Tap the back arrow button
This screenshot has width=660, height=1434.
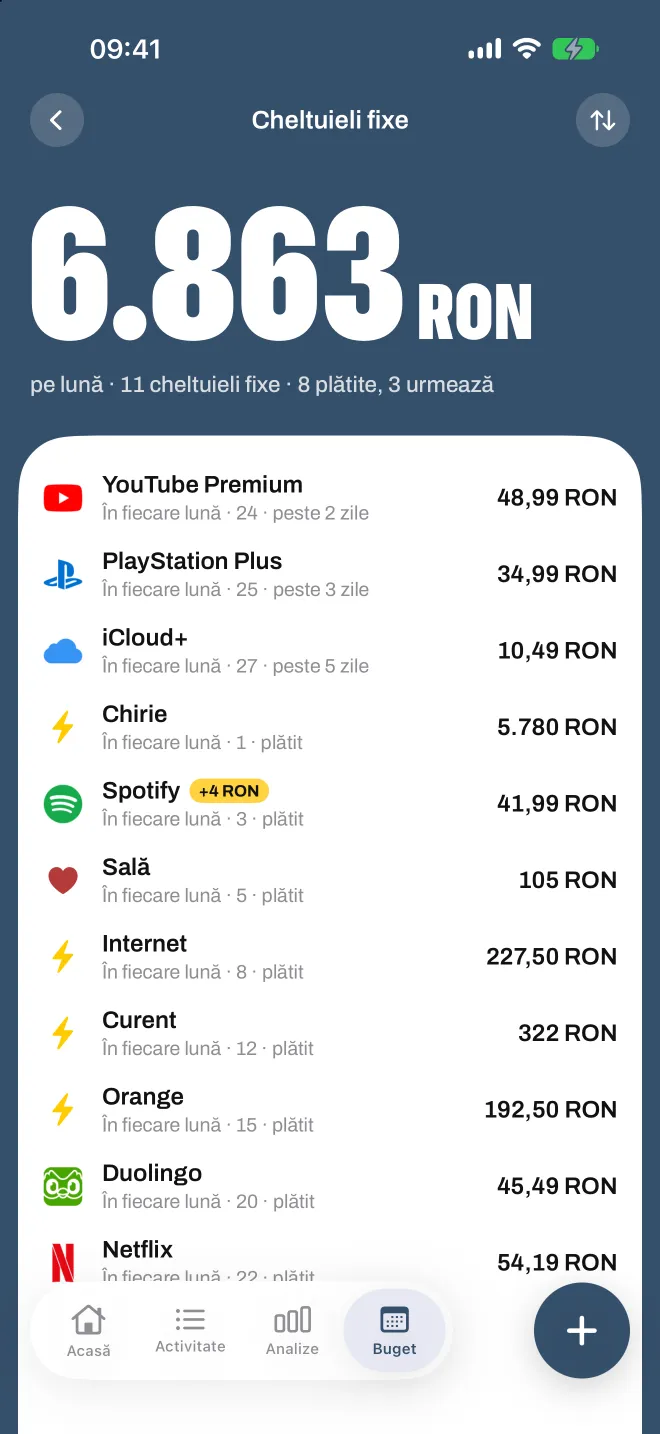[x=57, y=120]
